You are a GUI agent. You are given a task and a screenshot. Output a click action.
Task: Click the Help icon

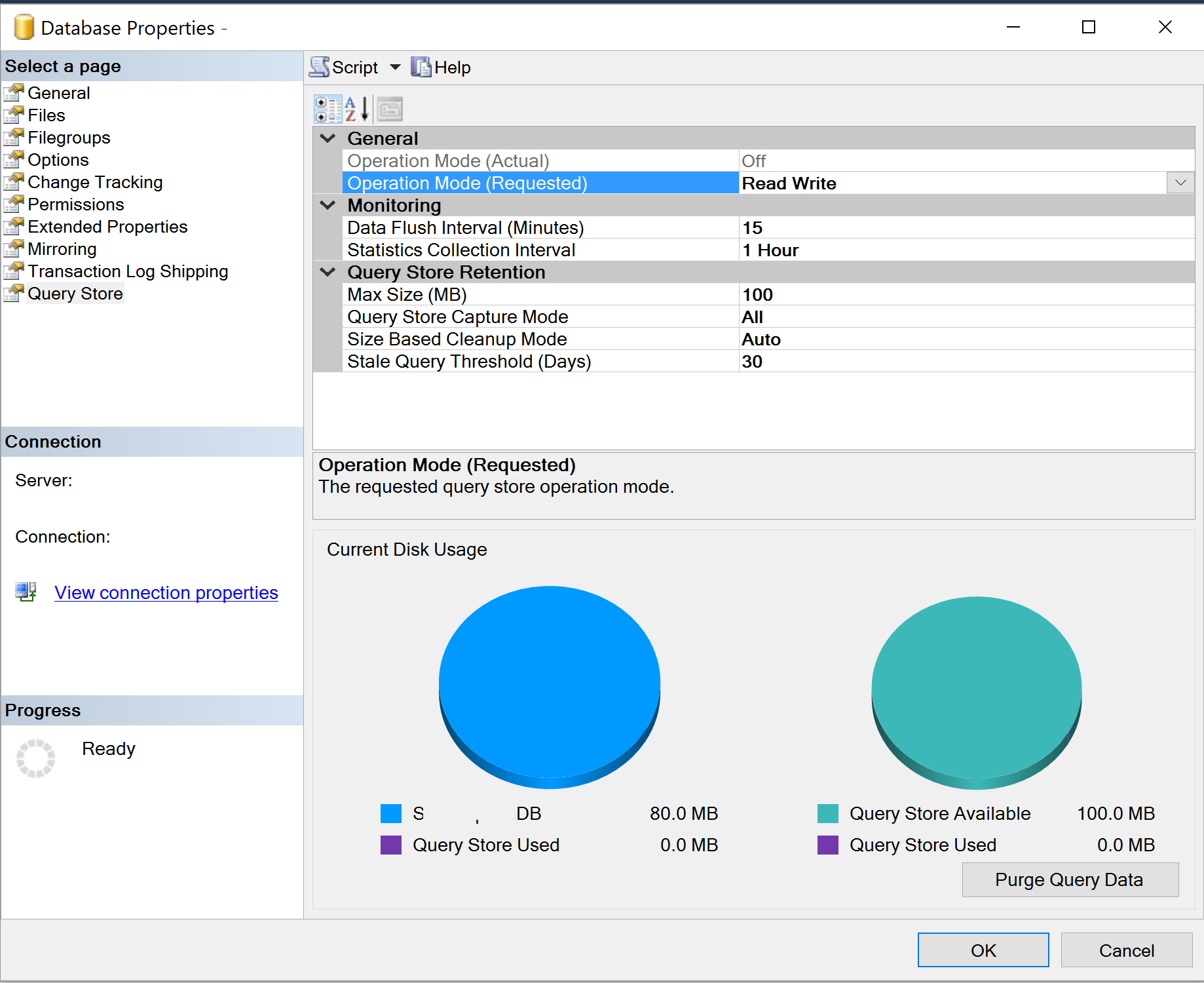[x=419, y=66]
